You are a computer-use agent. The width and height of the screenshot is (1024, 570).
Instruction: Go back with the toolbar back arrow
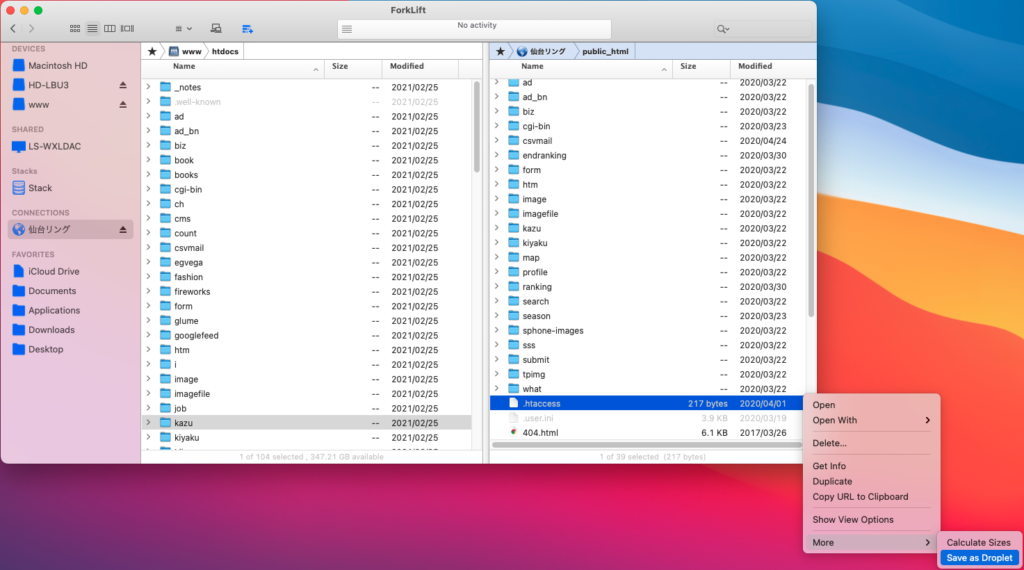[13, 29]
